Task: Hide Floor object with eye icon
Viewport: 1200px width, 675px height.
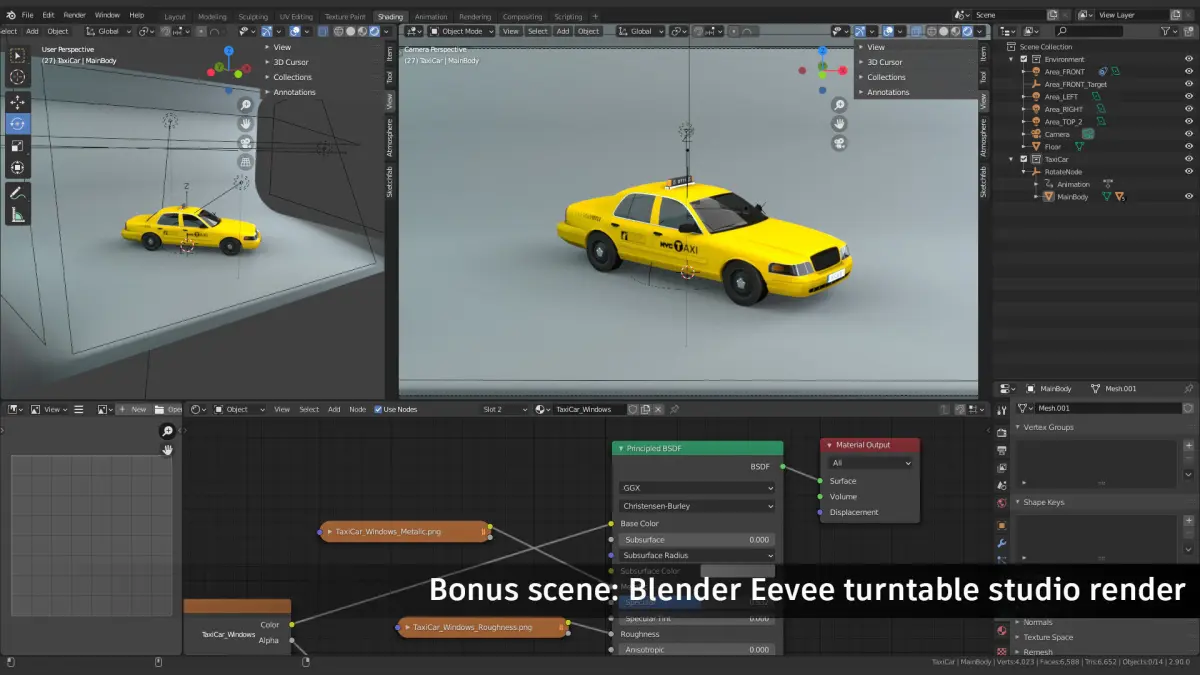Action: tap(1189, 147)
